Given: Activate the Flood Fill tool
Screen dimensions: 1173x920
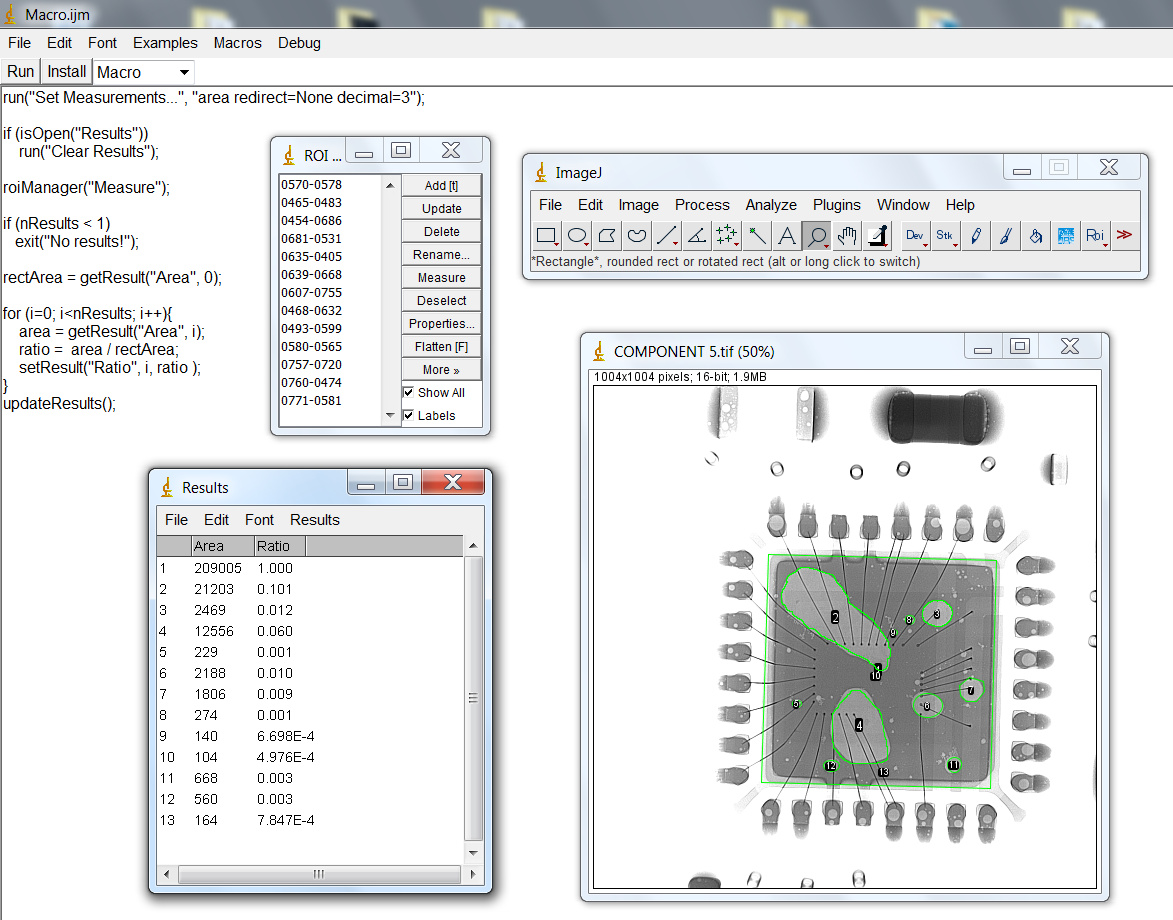Looking at the screenshot, I should tap(1036, 236).
